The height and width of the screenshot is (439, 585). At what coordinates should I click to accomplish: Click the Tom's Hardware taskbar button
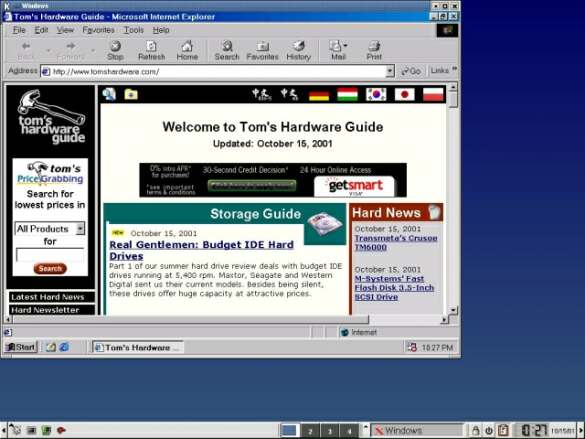(x=138, y=347)
